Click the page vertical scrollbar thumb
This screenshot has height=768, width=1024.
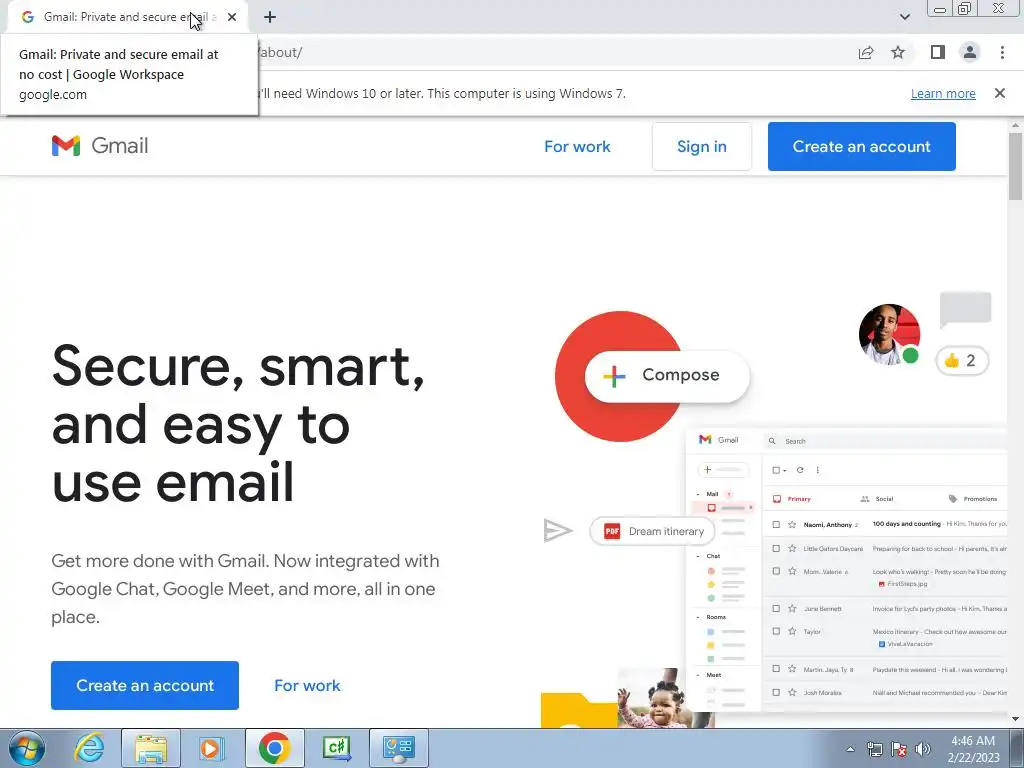(1015, 167)
